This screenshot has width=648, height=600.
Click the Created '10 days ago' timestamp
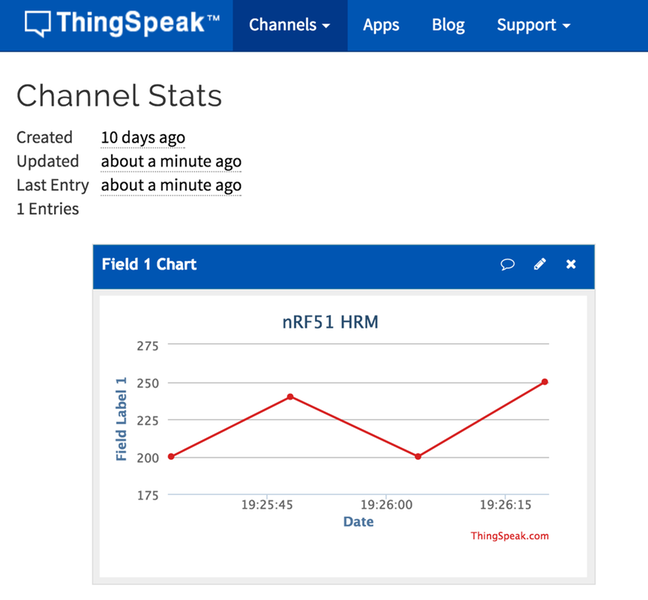tap(143, 138)
